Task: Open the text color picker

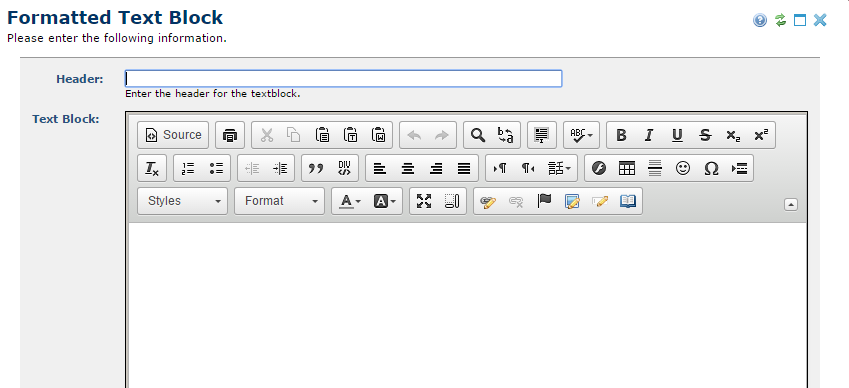Action: point(350,201)
